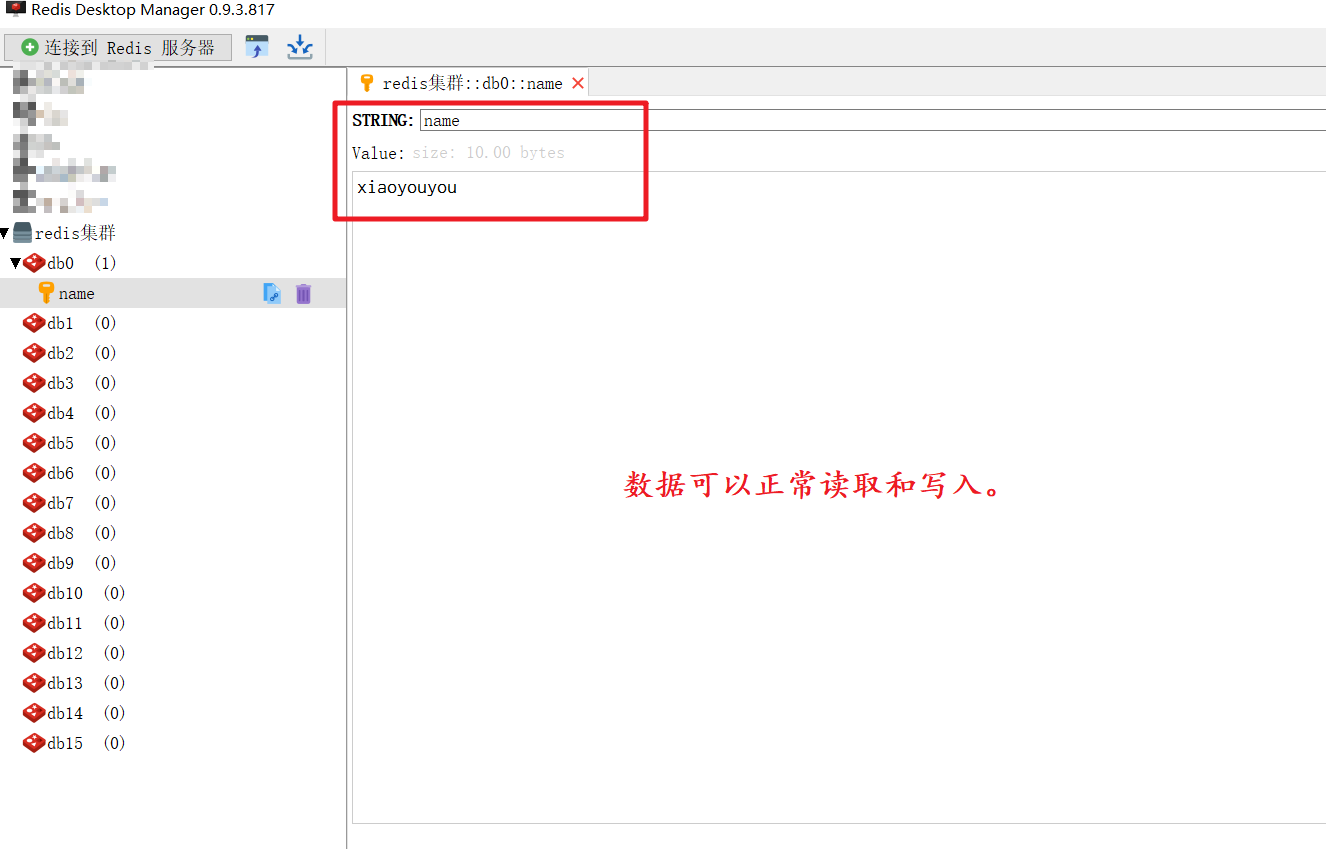
Task: Click the db1 database icon
Action: tap(34, 323)
